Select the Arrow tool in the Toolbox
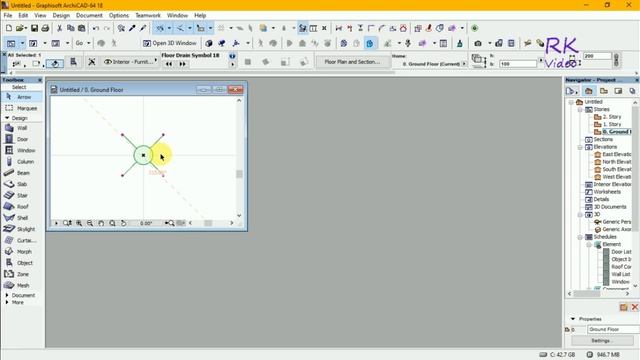The image size is (640, 360). [x=22, y=97]
